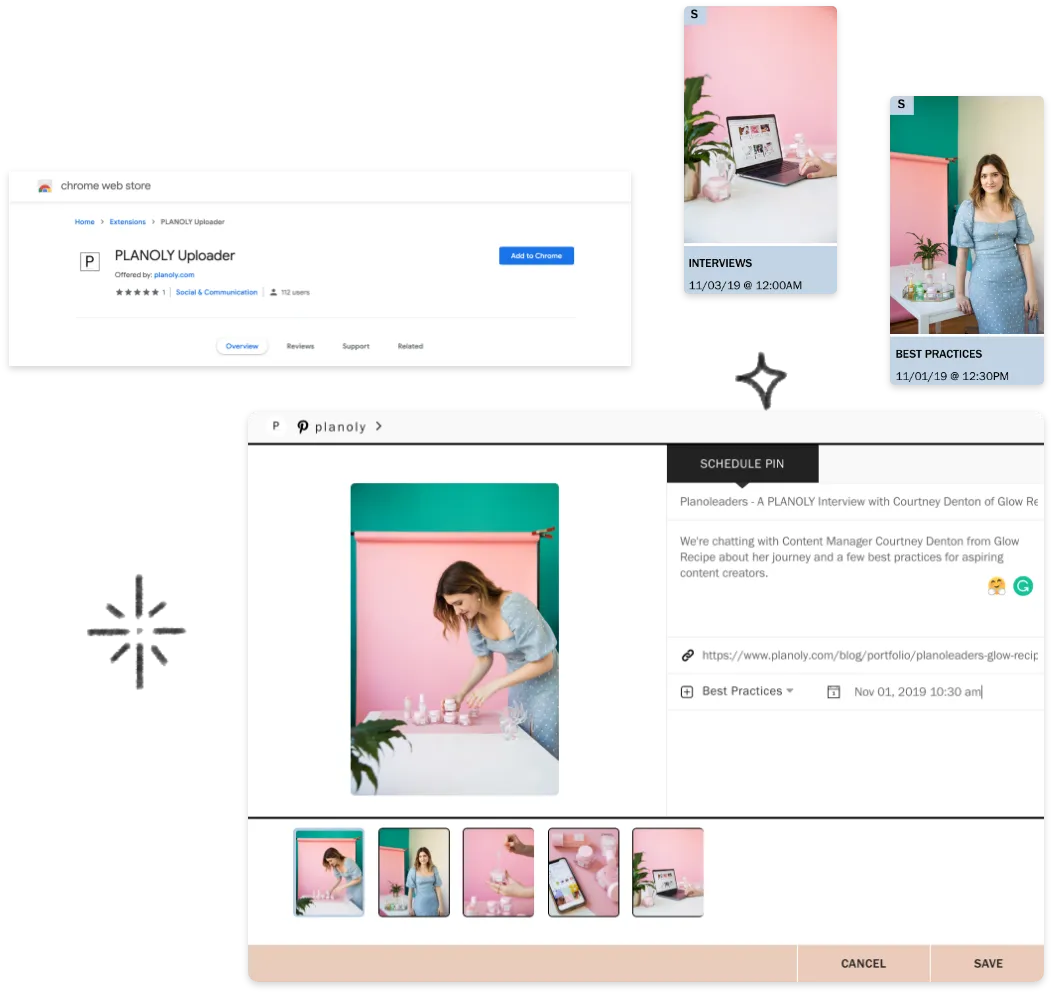The height and width of the screenshot is (994, 1053).
Task: Open the Extensions breadcrumb link
Action: pos(128,222)
